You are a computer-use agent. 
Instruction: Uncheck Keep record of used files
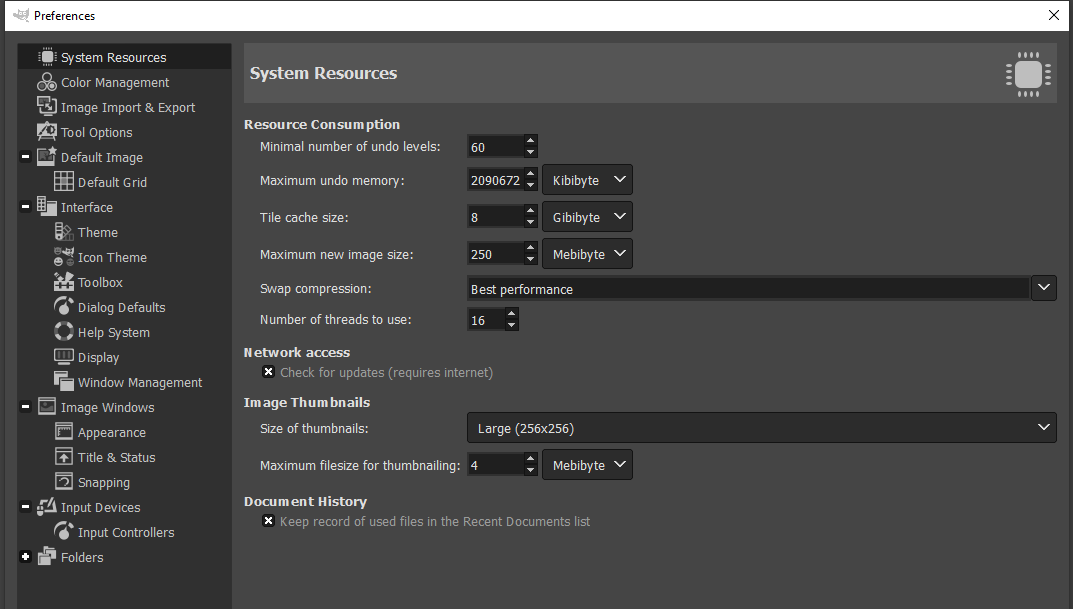268,521
